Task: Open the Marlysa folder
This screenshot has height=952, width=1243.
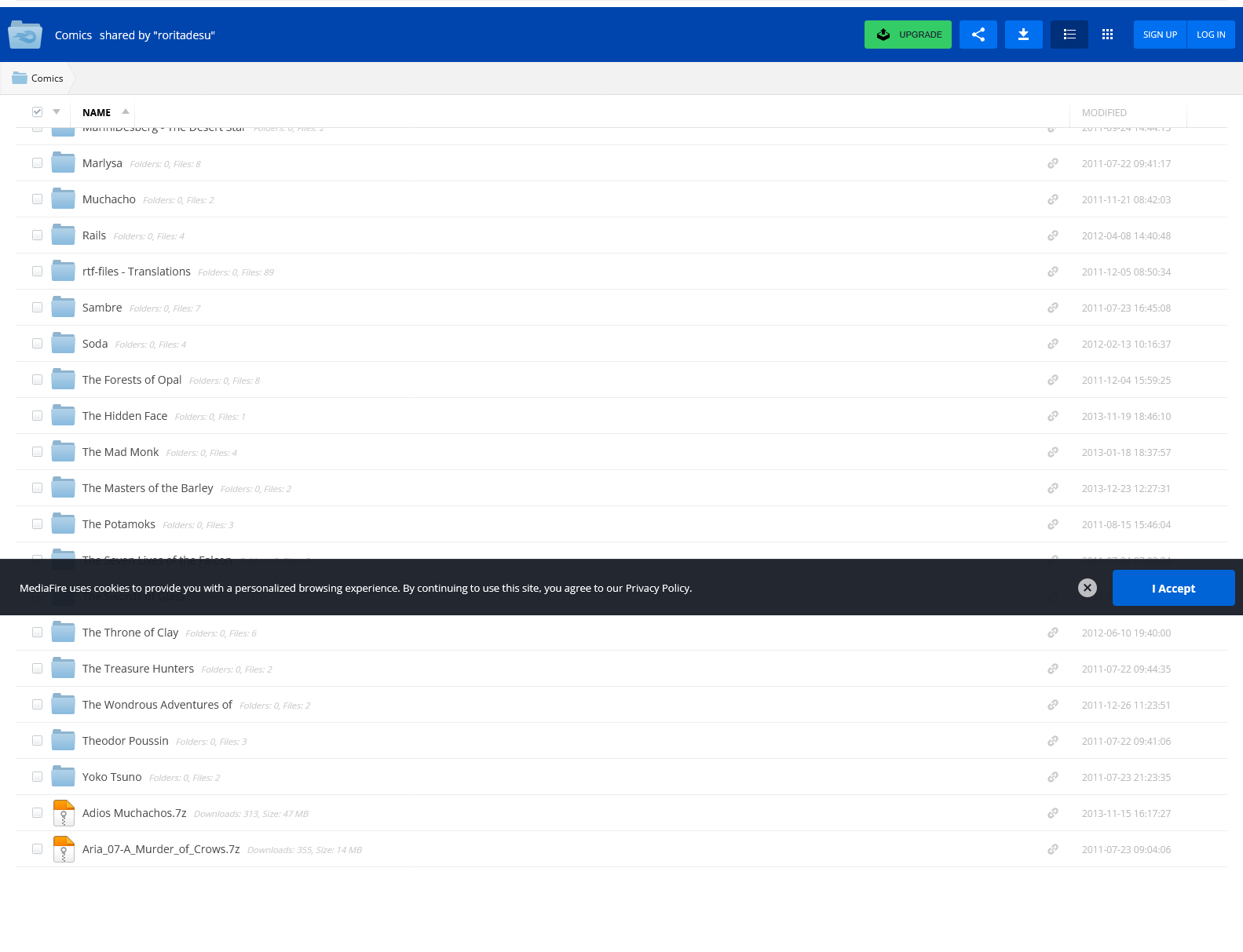Action: point(102,163)
